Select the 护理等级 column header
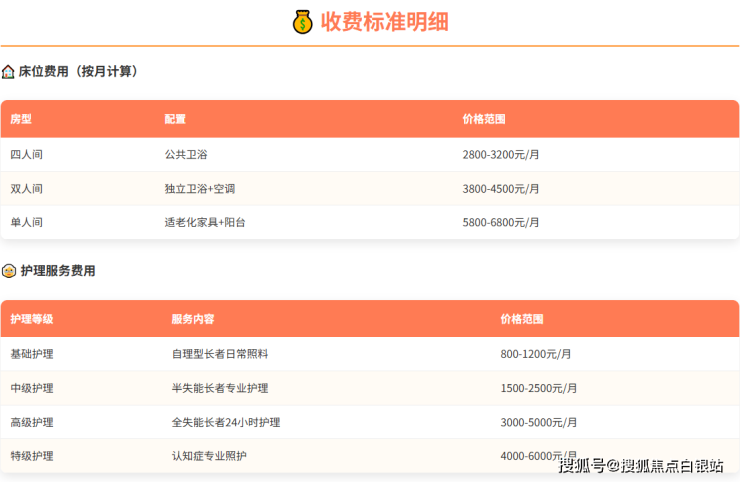 [32, 319]
